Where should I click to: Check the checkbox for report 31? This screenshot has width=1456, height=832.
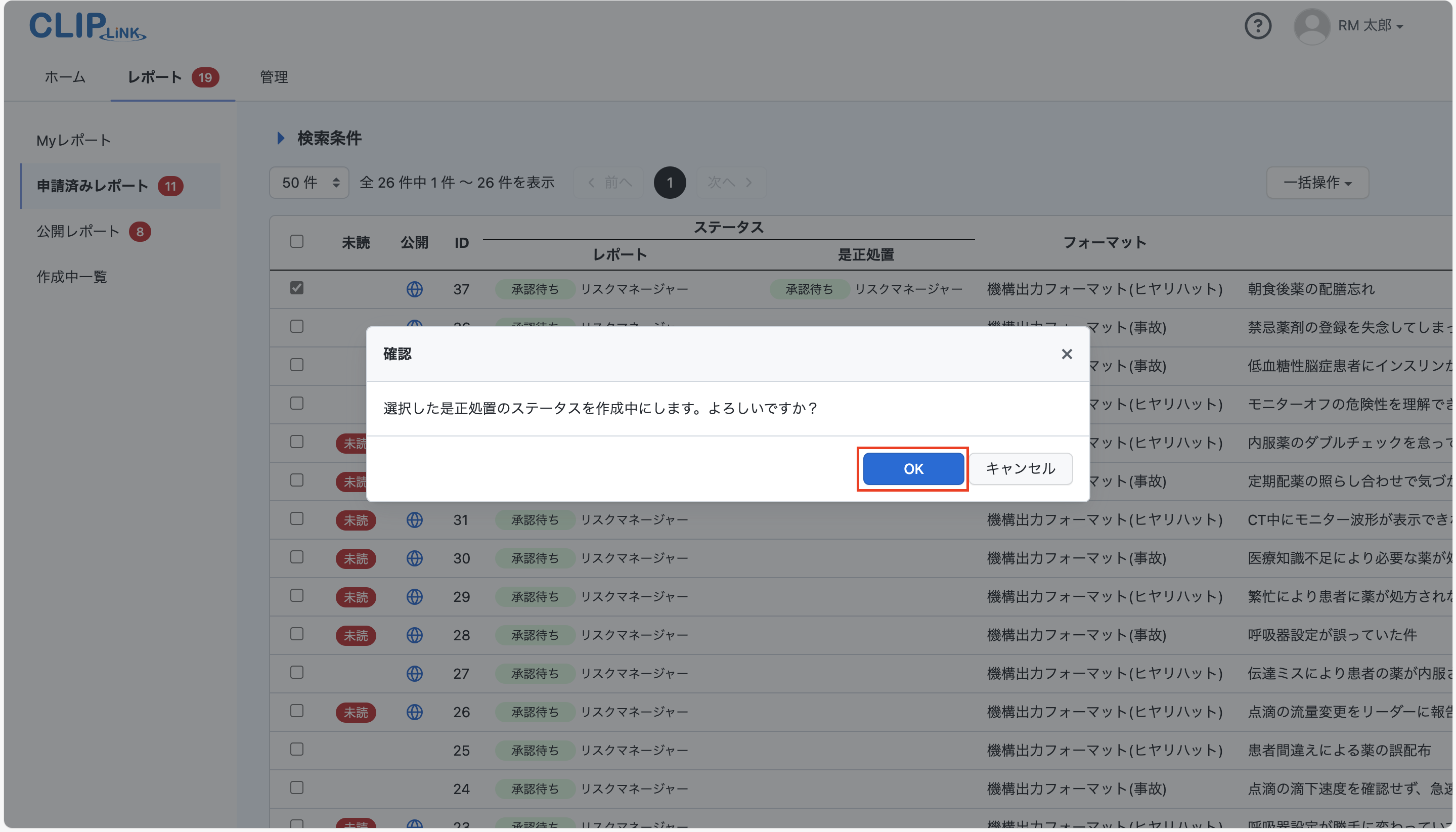(x=296, y=519)
